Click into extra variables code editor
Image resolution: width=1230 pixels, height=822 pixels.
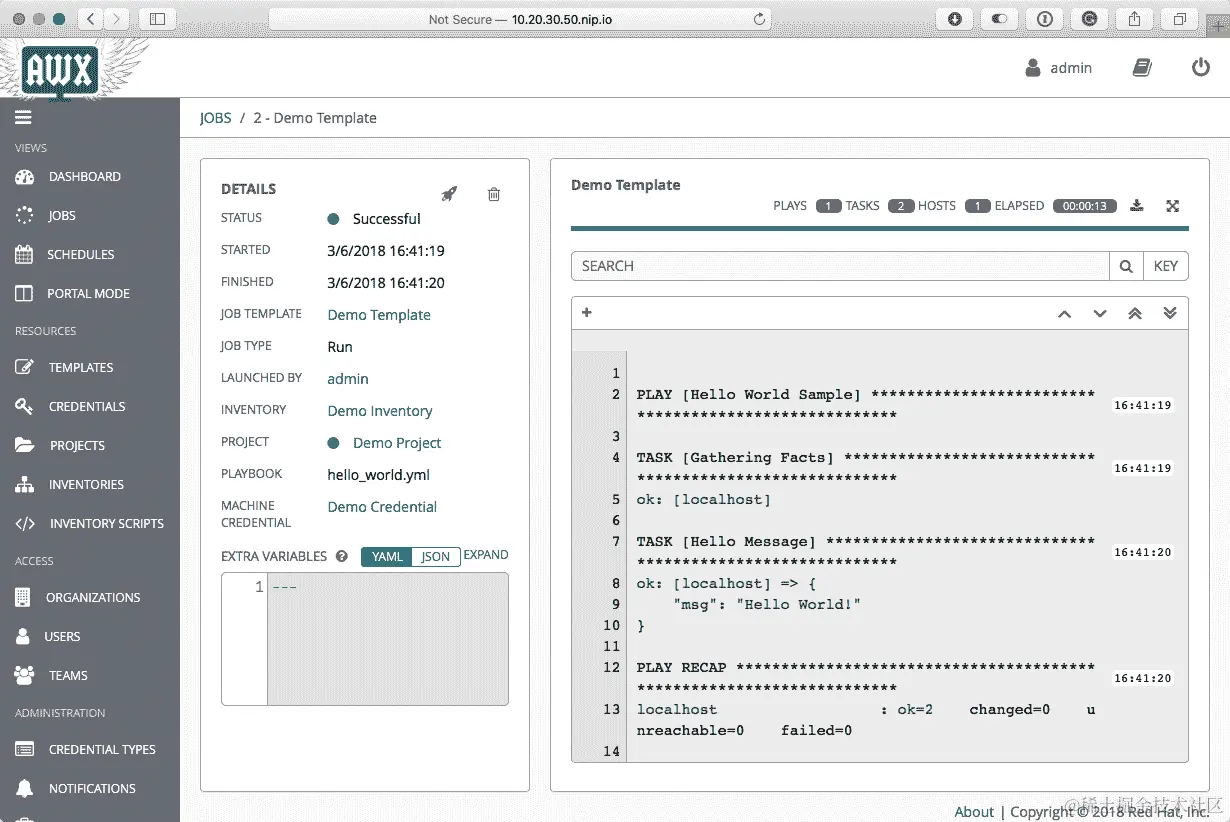(387, 639)
